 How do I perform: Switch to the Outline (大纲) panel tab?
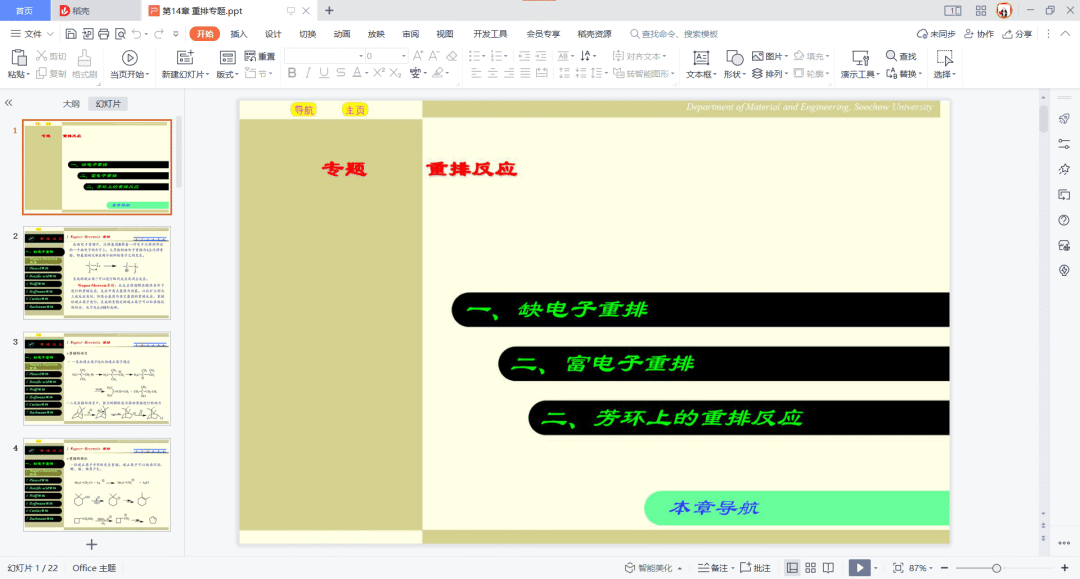click(71, 104)
